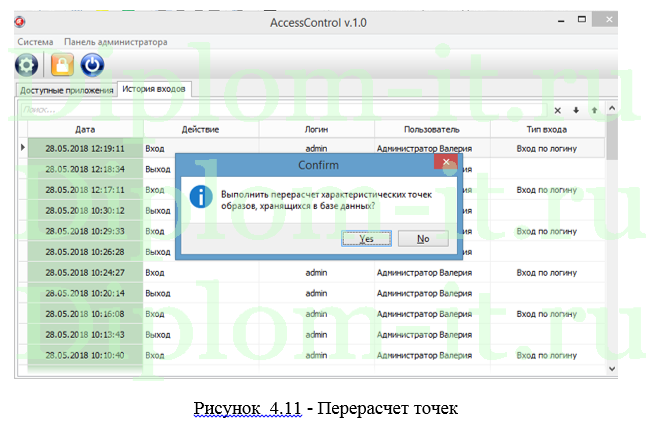Image resolution: width=646 pixels, height=426 pixels.
Task: Clear search with the X icon
Action: pos(557,110)
